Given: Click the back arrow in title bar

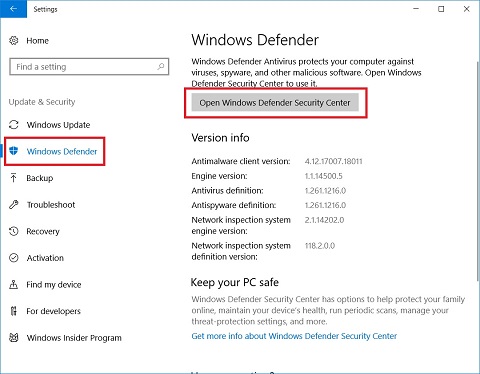Looking at the screenshot, I should (x=13, y=9).
